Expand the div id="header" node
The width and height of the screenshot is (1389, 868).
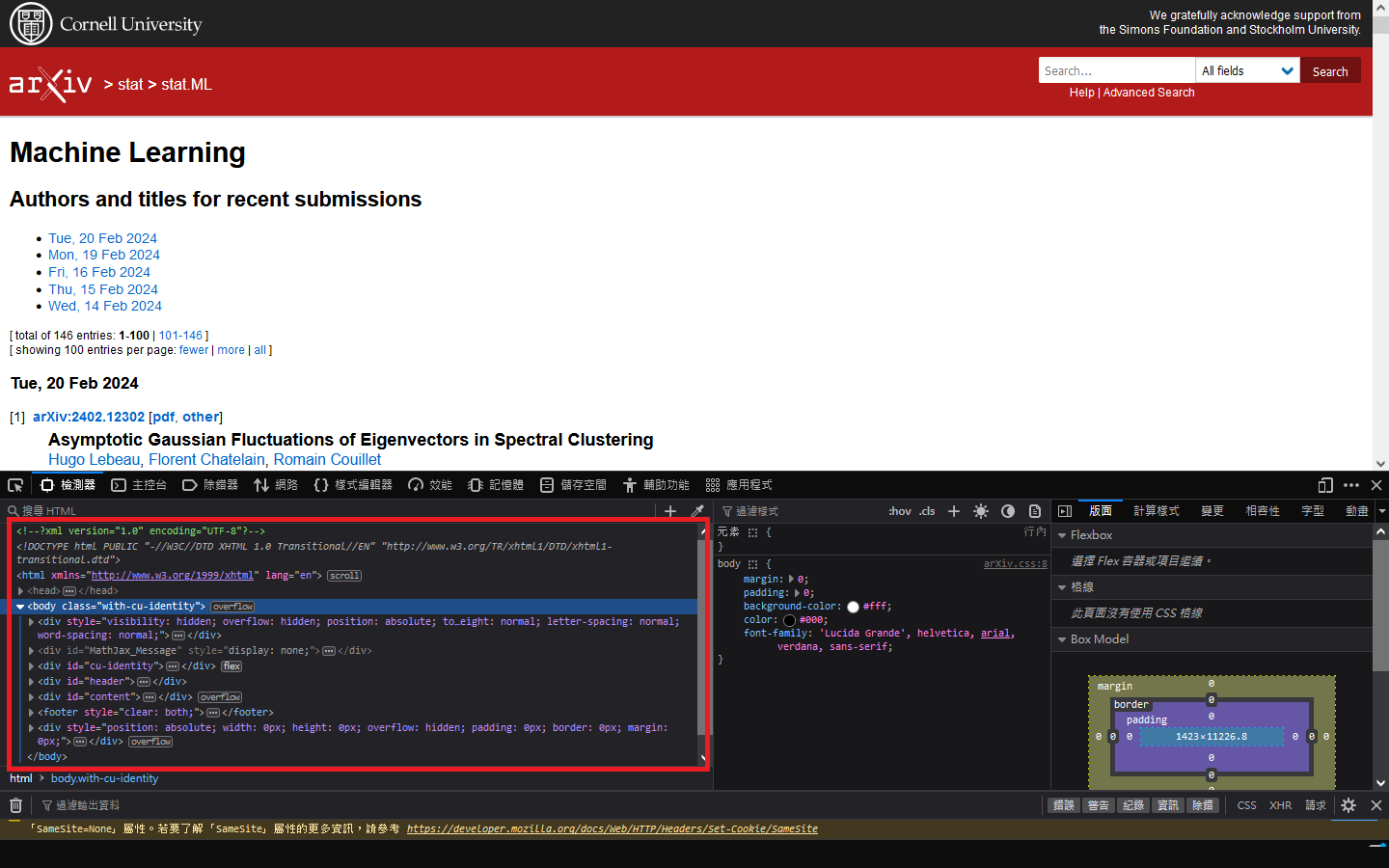(x=31, y=682)
